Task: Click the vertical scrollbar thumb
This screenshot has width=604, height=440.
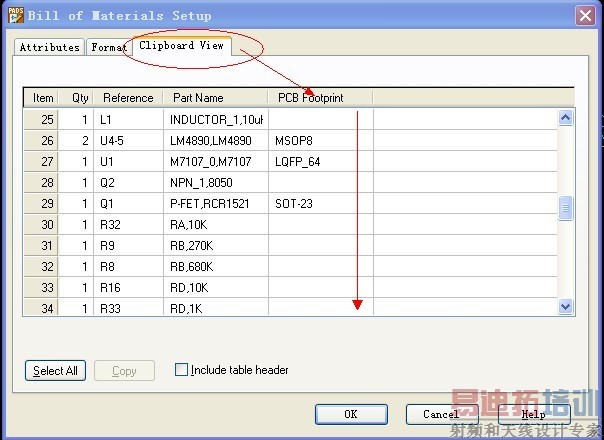Action: coord(565,208)
